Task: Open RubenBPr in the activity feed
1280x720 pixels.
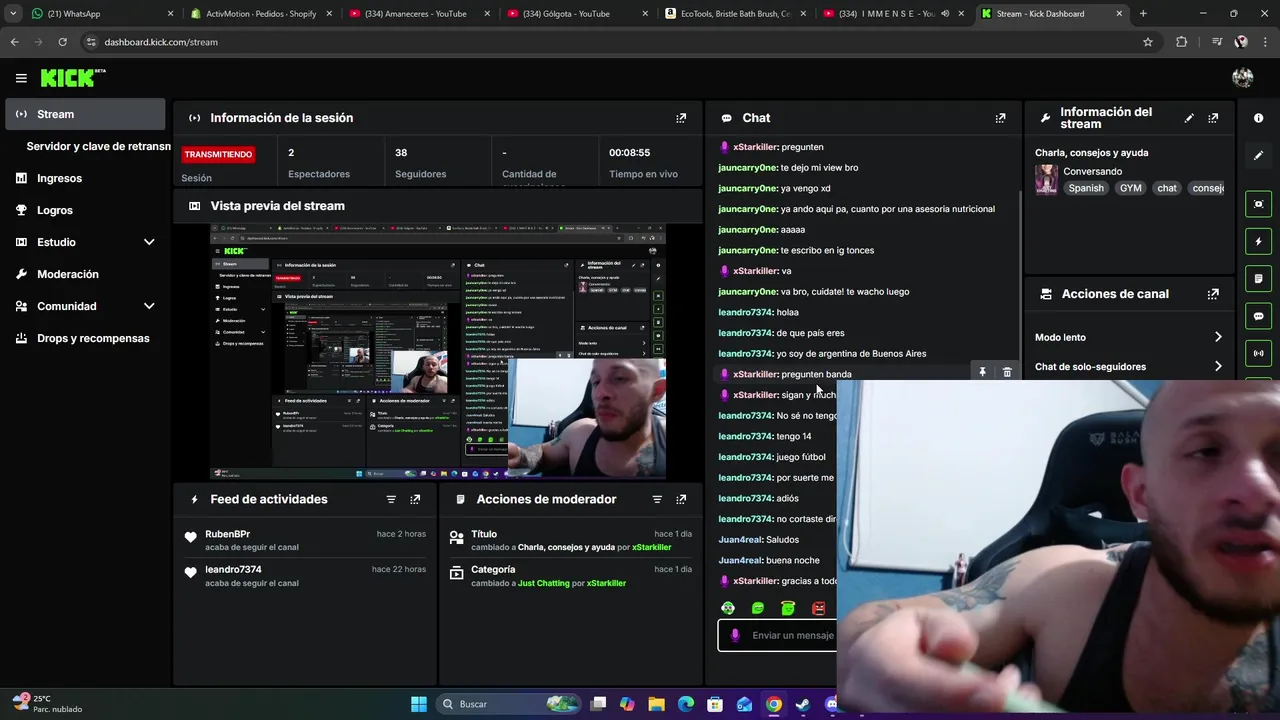Action: point(227,534)
